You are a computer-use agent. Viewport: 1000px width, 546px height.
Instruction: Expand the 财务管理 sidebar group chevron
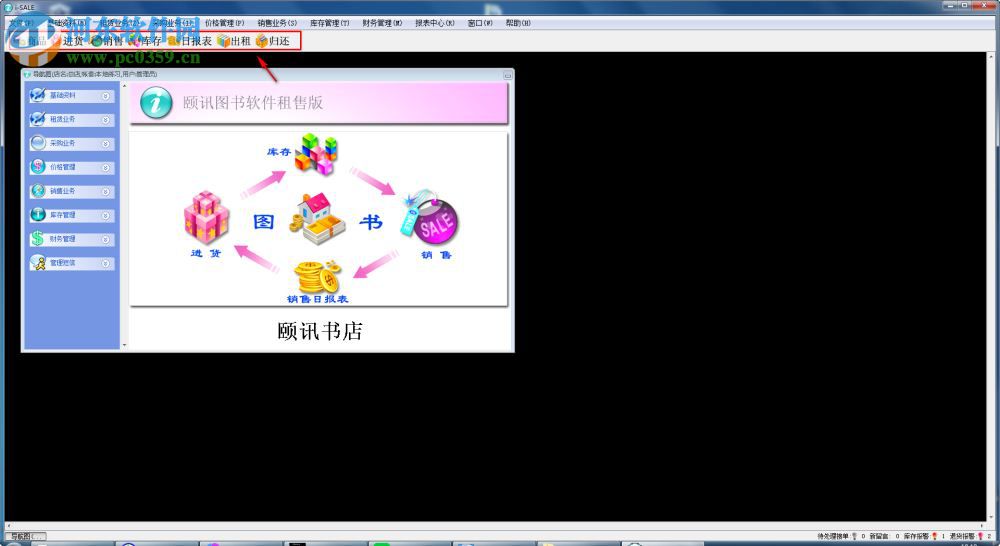pos(106,239)
